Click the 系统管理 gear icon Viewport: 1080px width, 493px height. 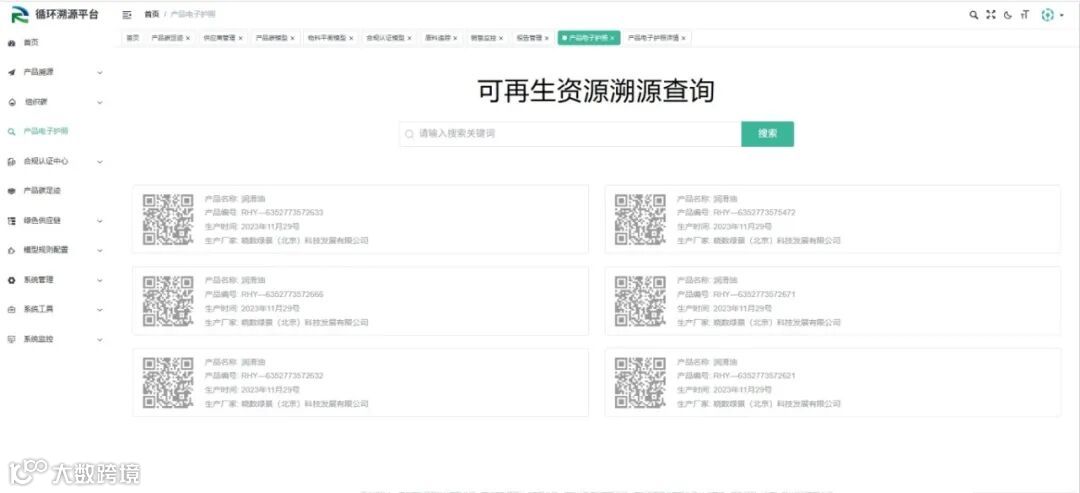[11, 280]
